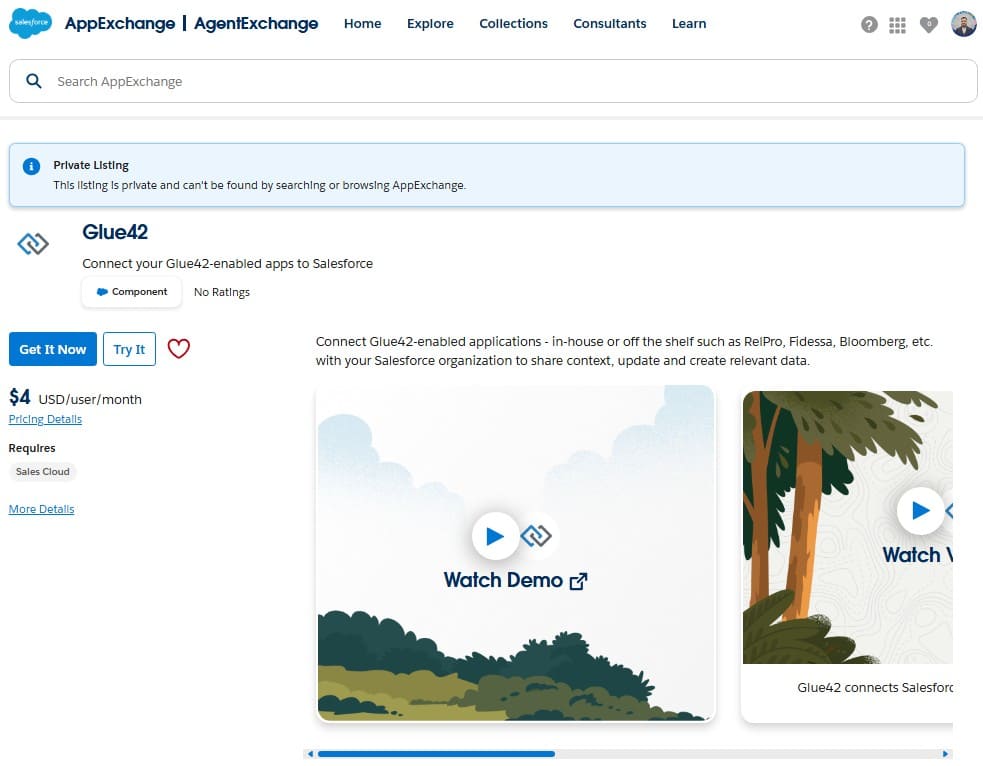Screen dimensions: 983x766
Task: Open the Collections menu
Action: pyautogui.click(x=513, y=24)
